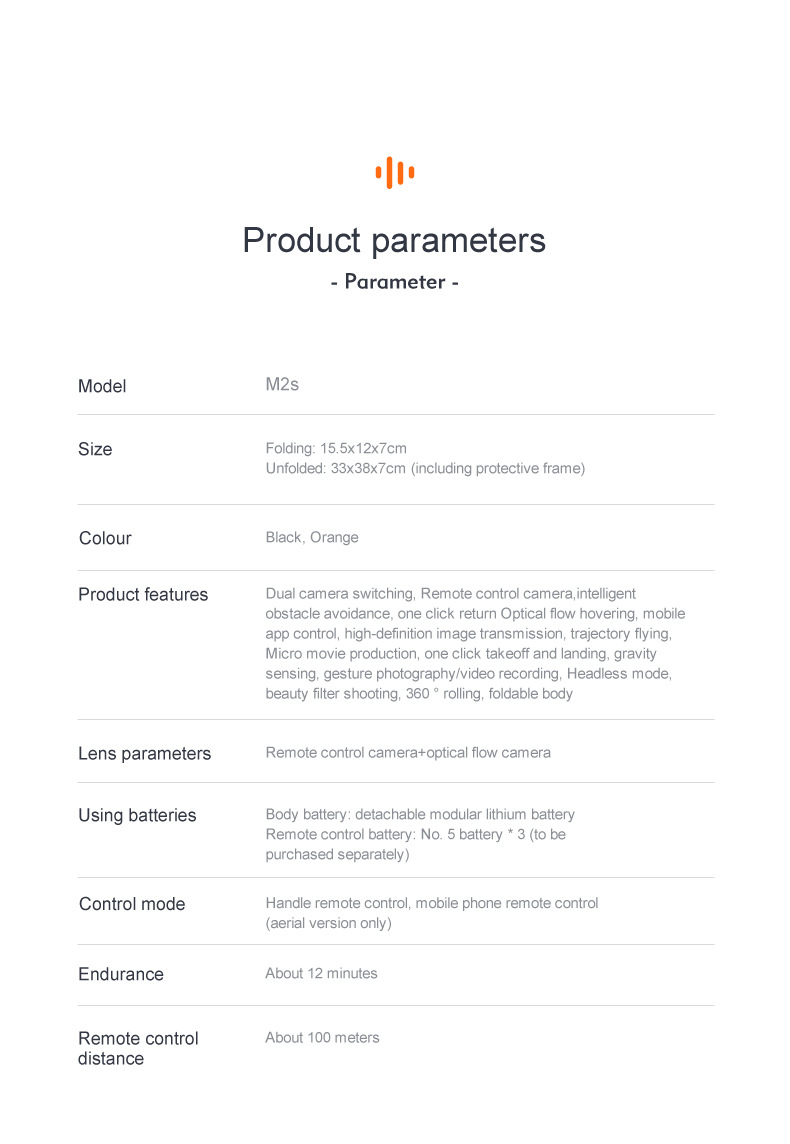
Task: Click the "Product parameters" heading
Action: tap(394, 240)
